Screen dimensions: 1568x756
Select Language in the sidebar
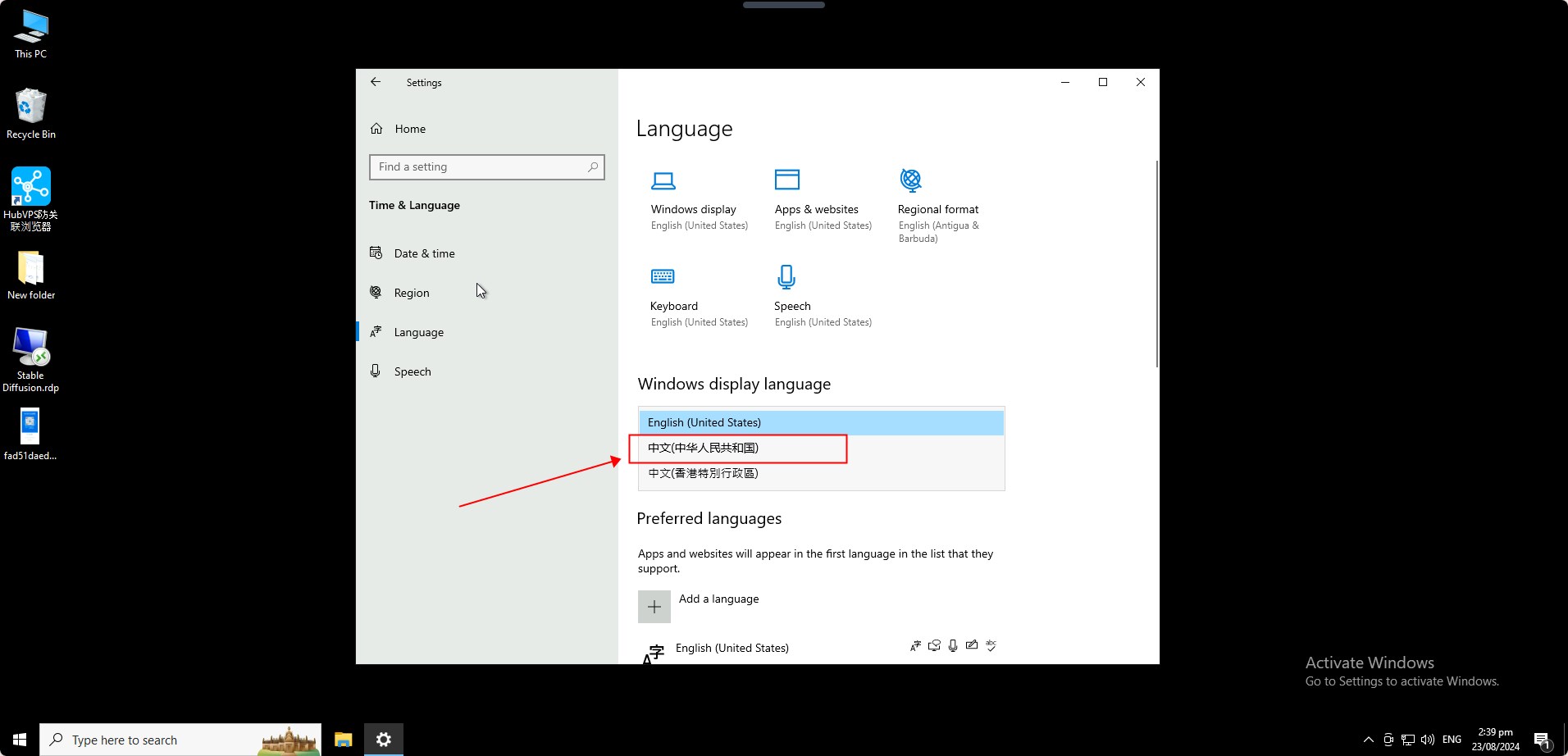coord(418,332)
